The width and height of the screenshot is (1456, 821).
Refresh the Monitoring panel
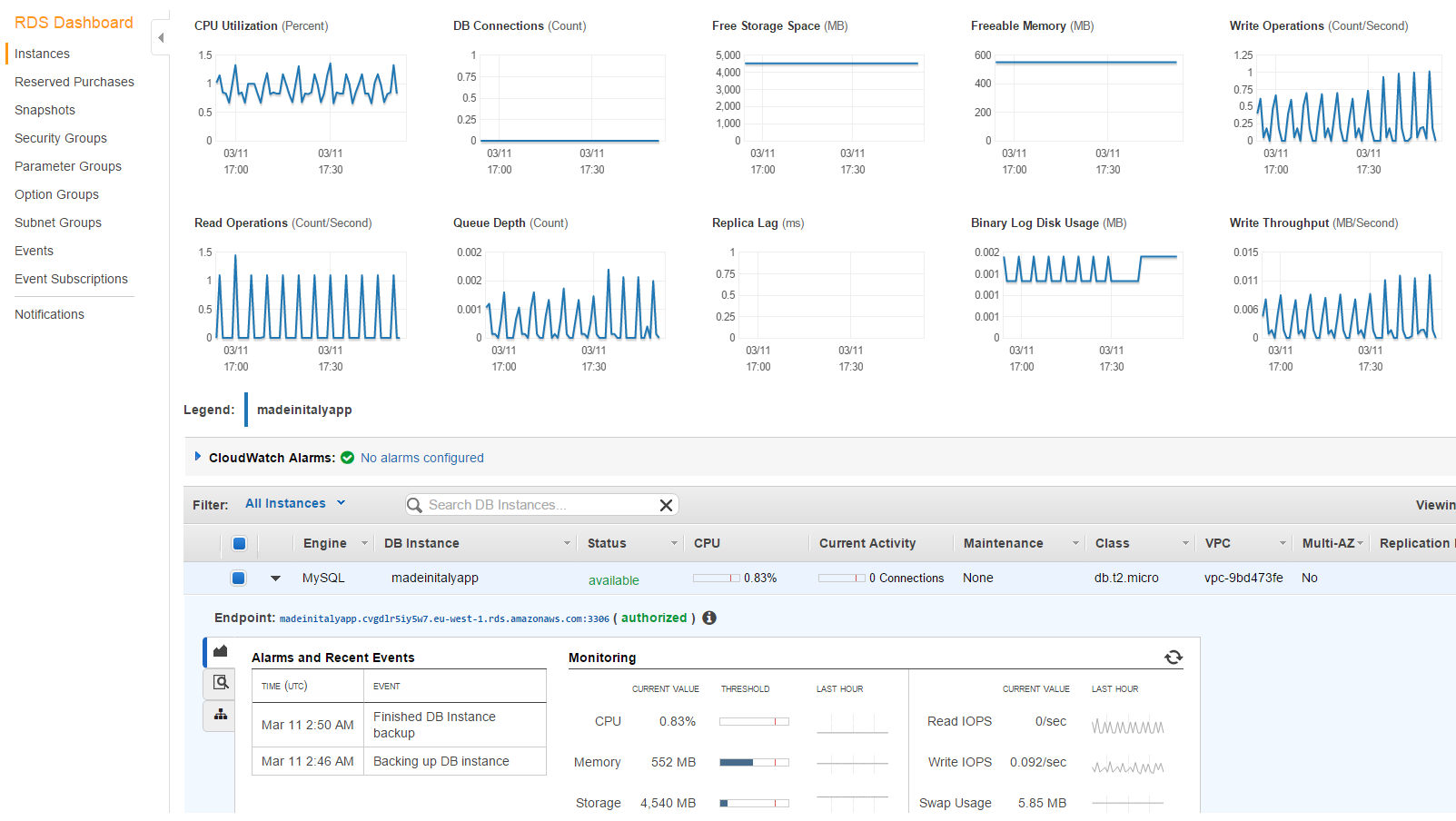[1174, 658]
